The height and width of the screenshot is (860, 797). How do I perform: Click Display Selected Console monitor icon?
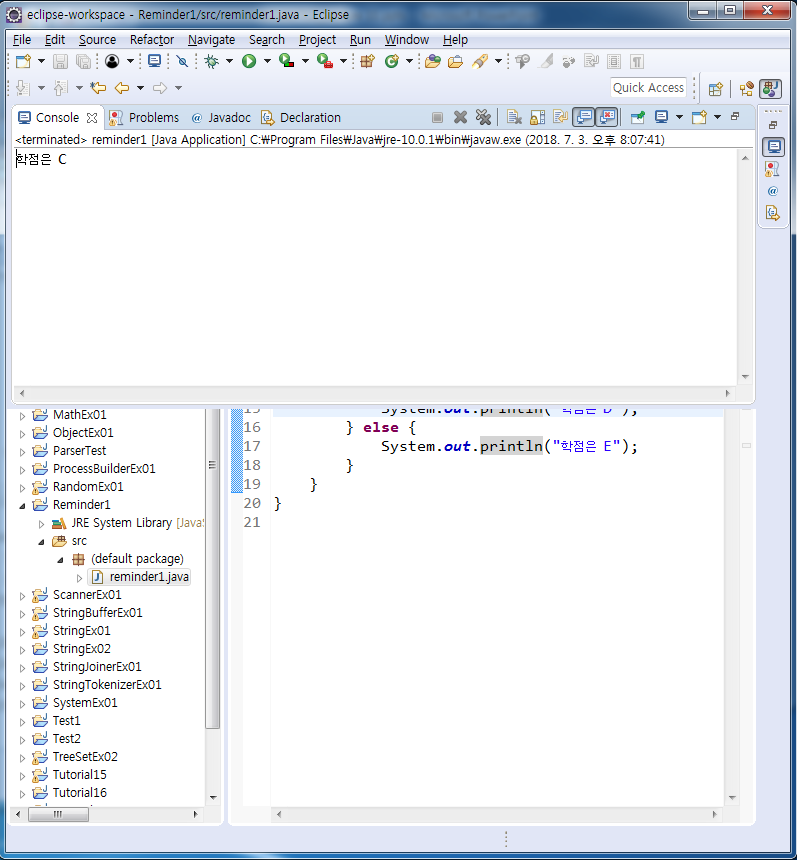662,117
